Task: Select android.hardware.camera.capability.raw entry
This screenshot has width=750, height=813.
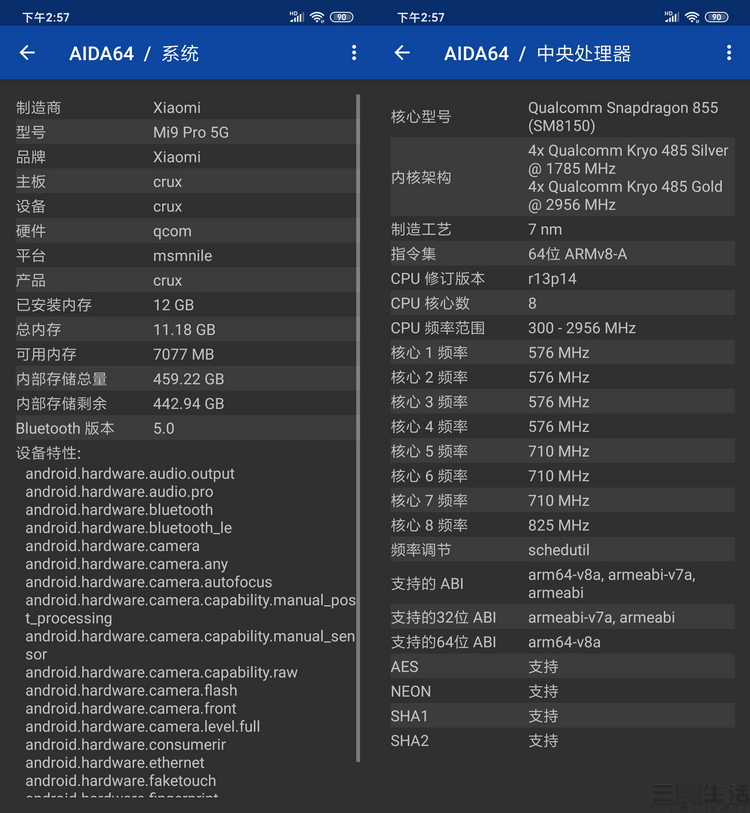Action: (161, 672)
